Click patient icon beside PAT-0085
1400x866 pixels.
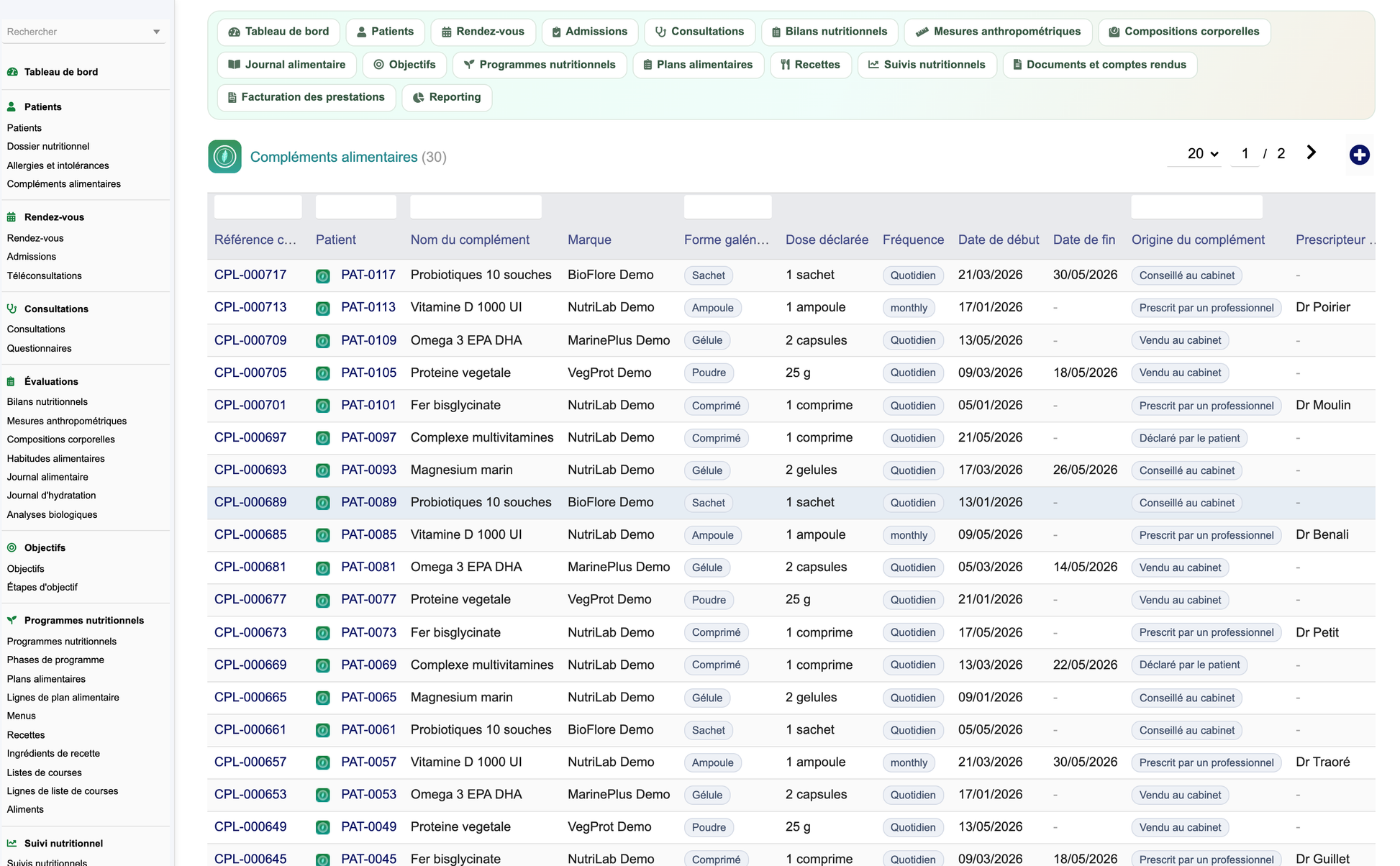323,535
